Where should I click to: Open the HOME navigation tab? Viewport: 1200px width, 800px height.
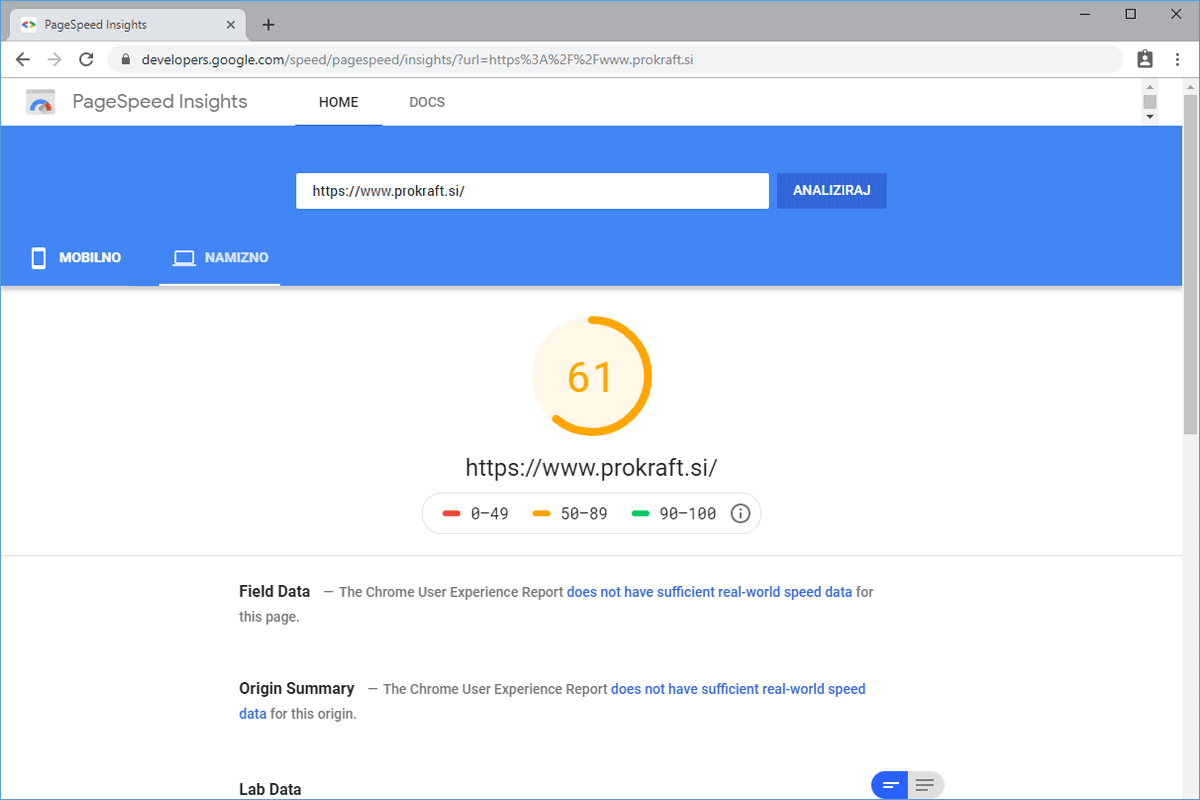(338, 102)
